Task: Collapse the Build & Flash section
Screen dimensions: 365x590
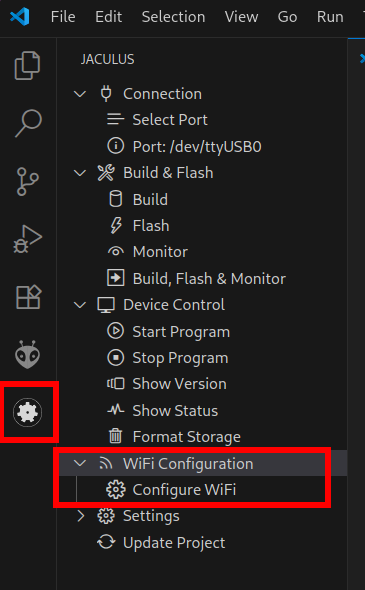Action: 80,173
